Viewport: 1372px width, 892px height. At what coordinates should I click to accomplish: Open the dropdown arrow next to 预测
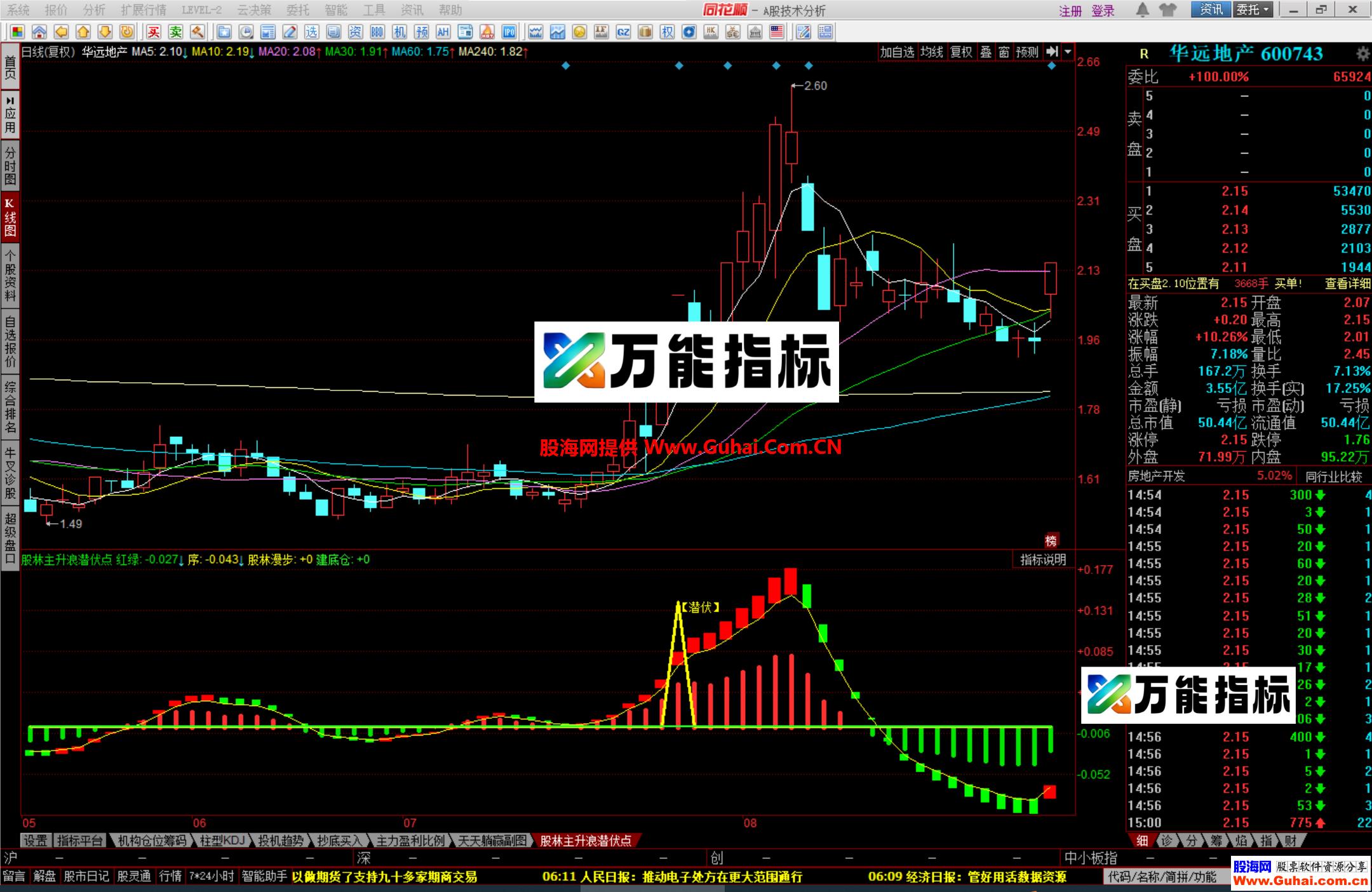click(x=1068, y=52)
